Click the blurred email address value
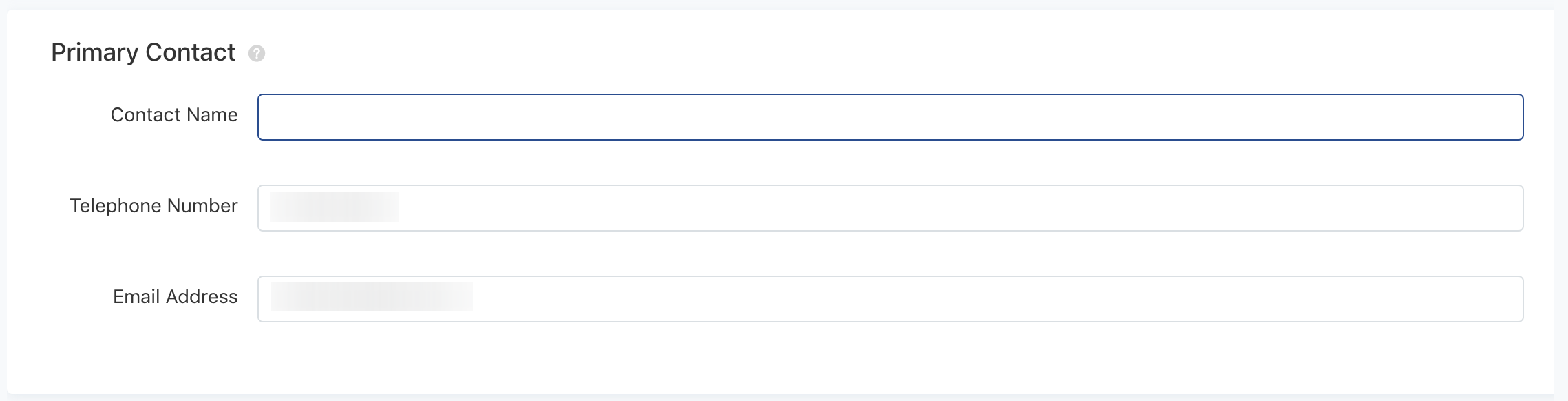Viewport: 1568px width, 401px height. click(x=372, y=297)
